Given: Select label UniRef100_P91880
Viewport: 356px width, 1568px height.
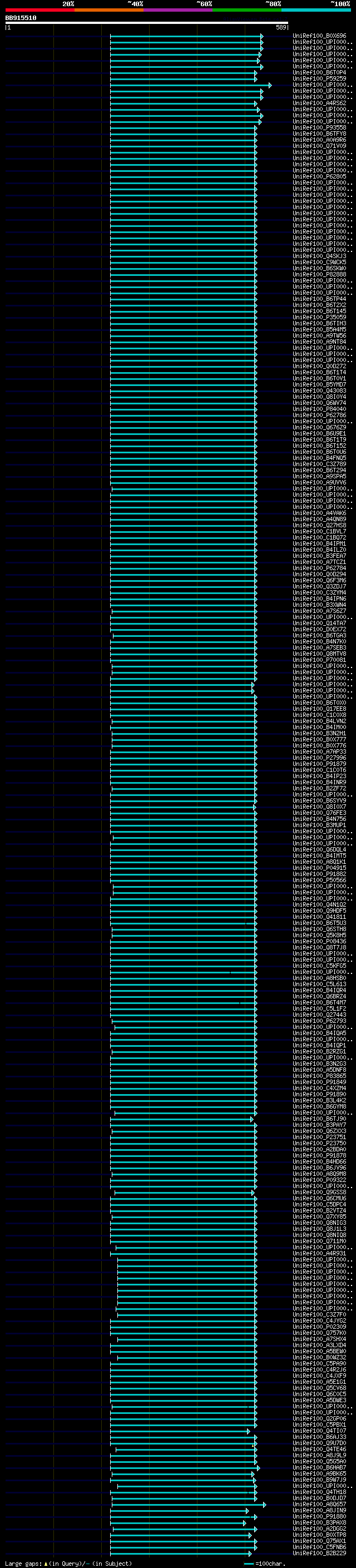Looking at the screenshot, I should tap(319, 1516).
